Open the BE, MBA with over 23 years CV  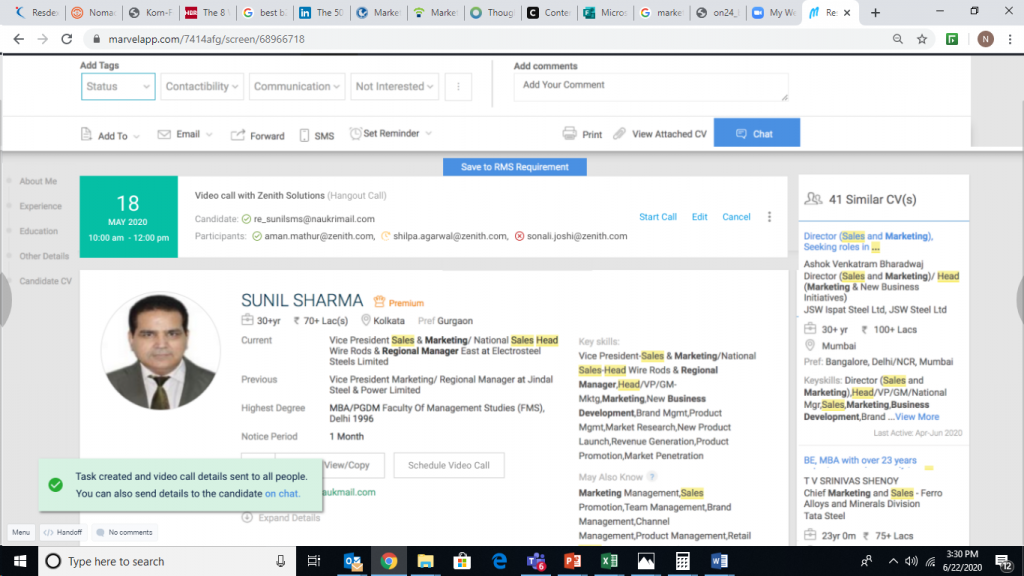[x=860, y=460]
